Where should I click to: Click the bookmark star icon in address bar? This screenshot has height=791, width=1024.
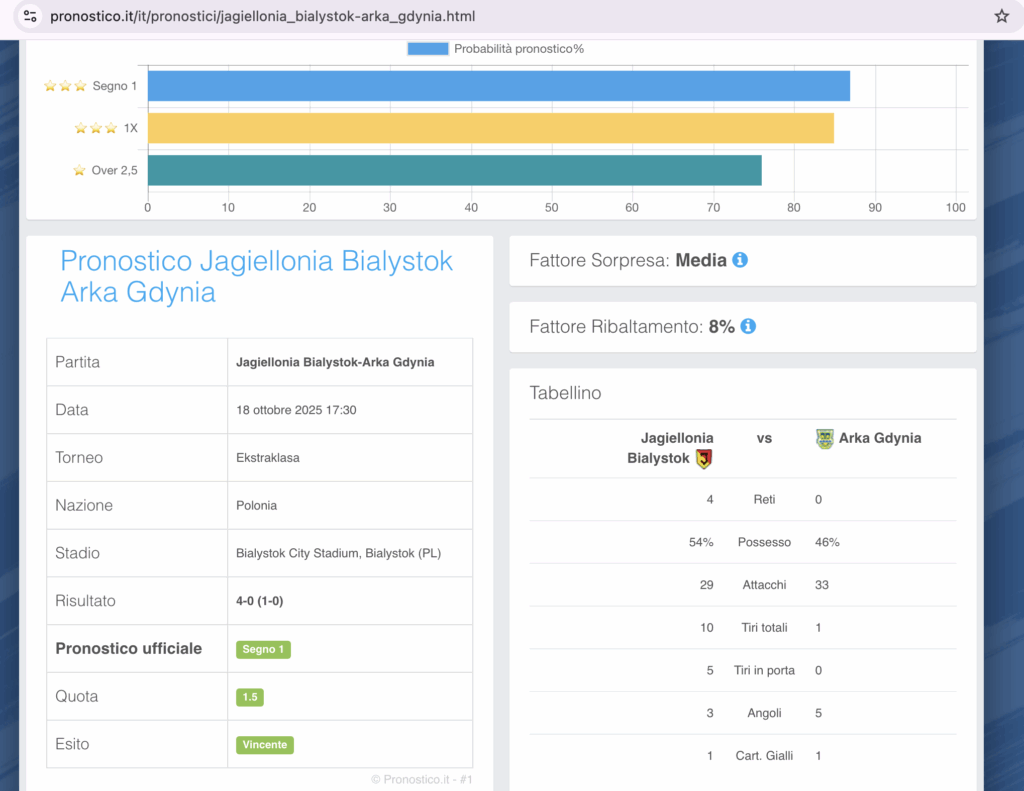click(1001, 16)
